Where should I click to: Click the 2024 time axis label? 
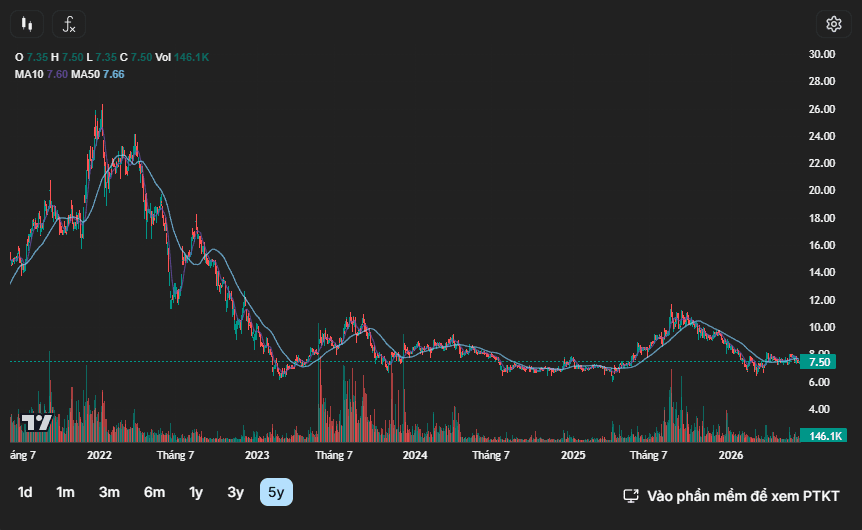pos(415,455)
